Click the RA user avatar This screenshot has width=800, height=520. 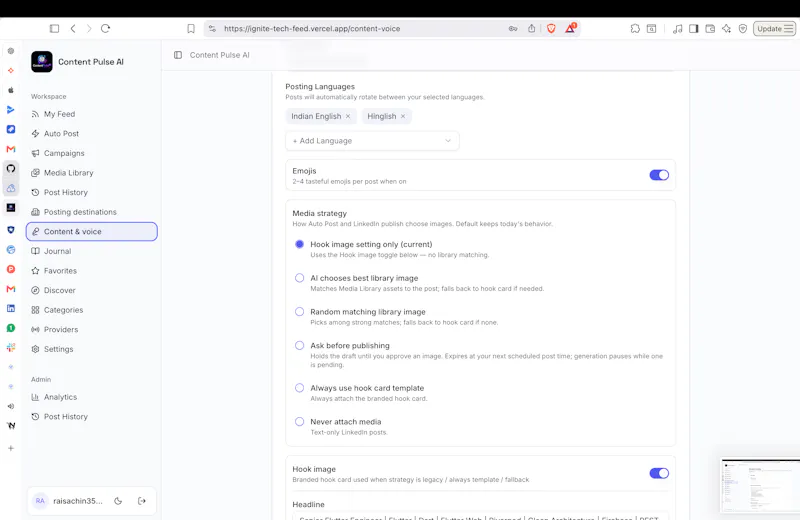(x=40, y=501)
